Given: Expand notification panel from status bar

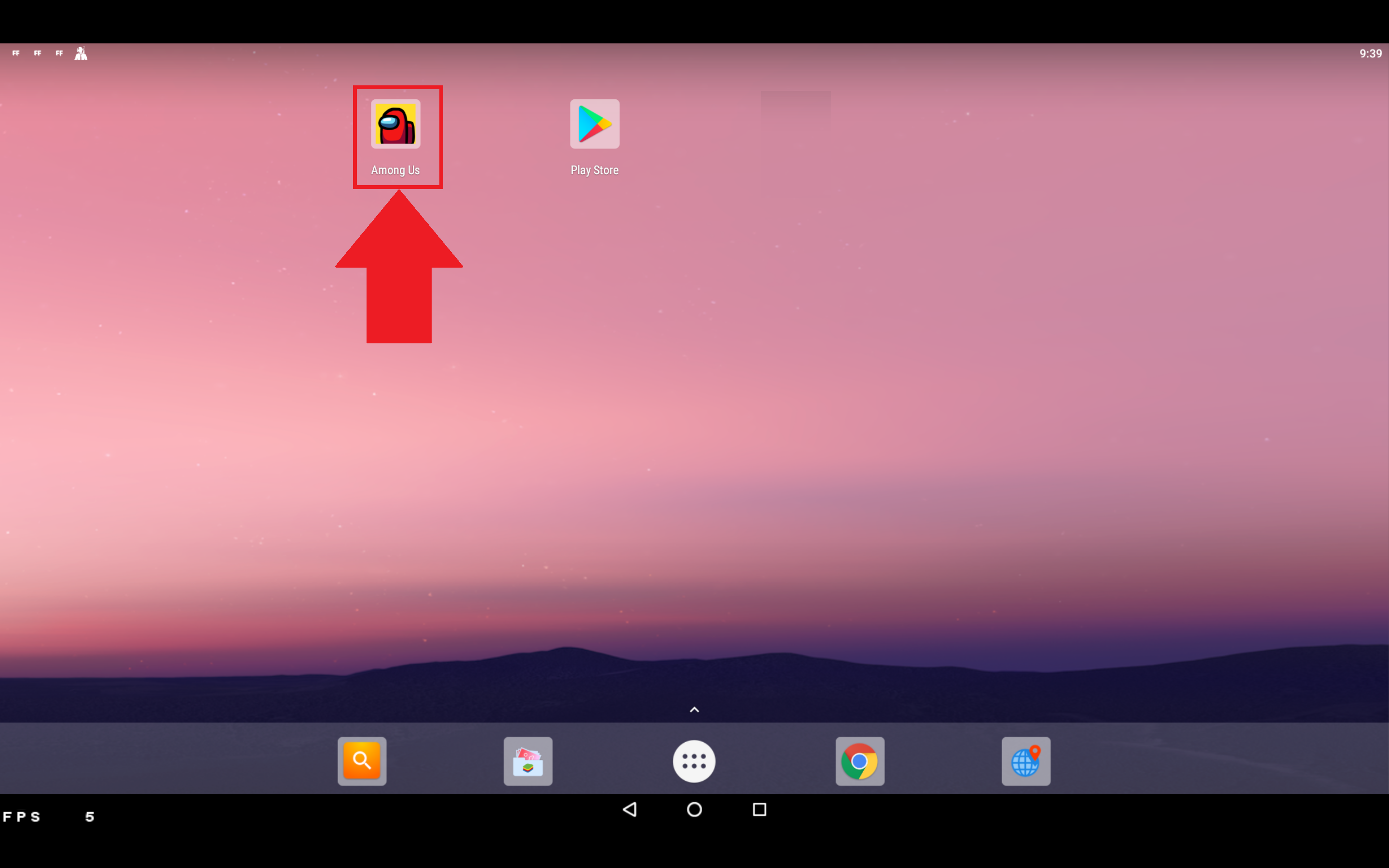Looking at the screenshot, I should [x=694, y=52].
